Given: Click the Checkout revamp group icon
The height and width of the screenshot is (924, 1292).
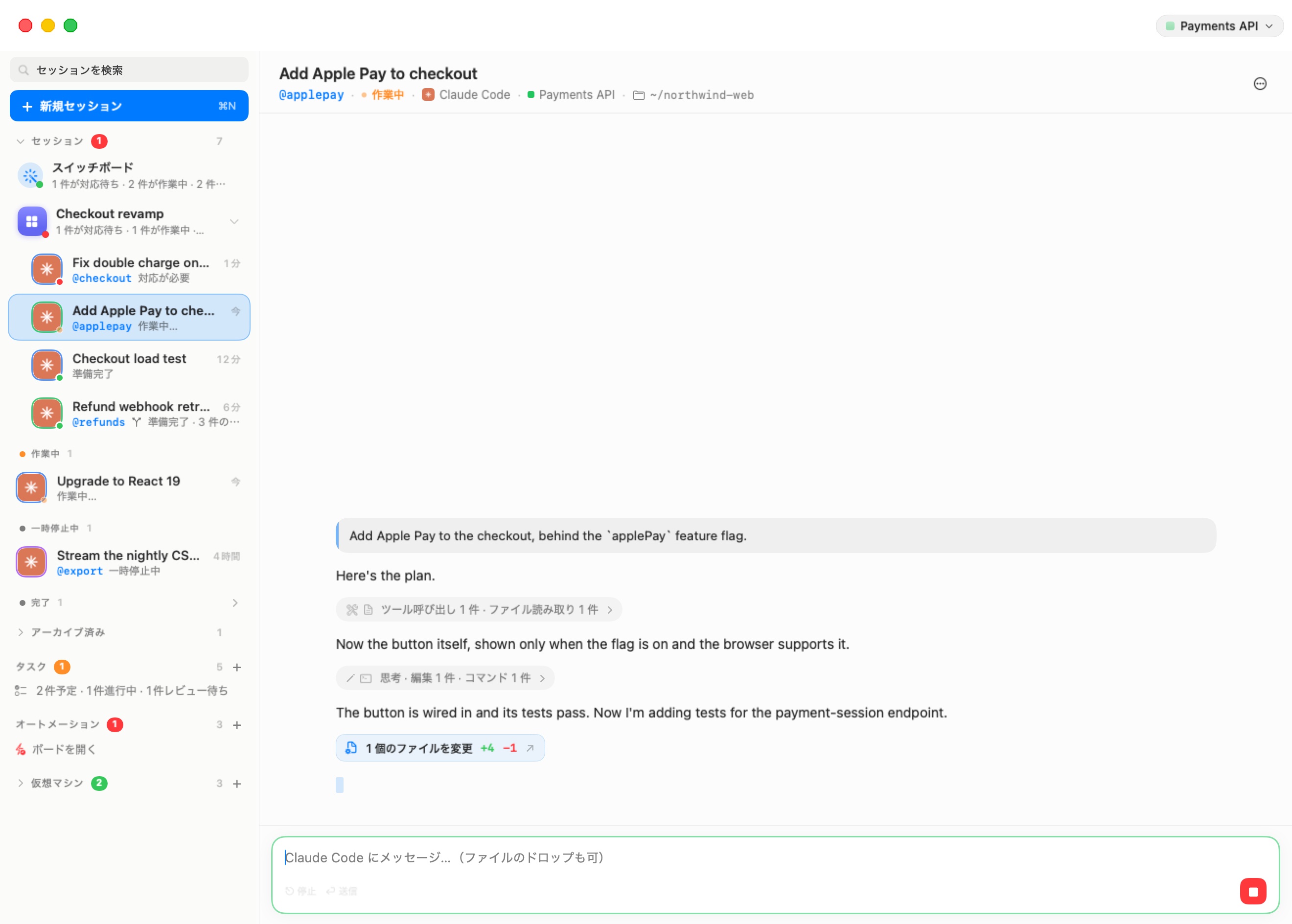Looking at the screenshot, I should [32, 221].
